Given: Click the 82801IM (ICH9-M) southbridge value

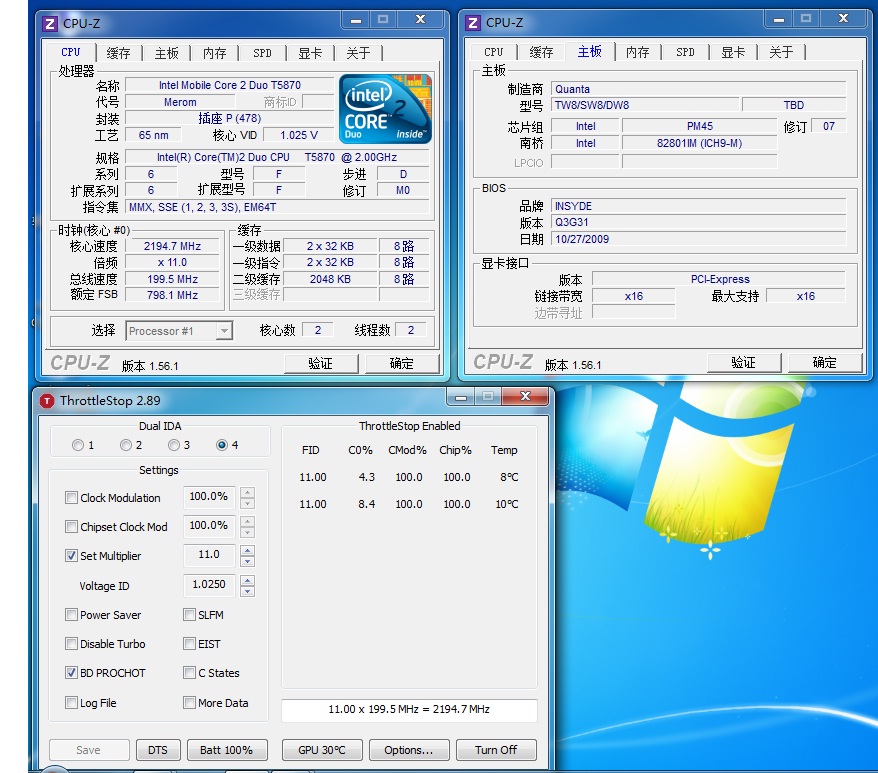Looking at the screenshot, I should pos(699,143).
